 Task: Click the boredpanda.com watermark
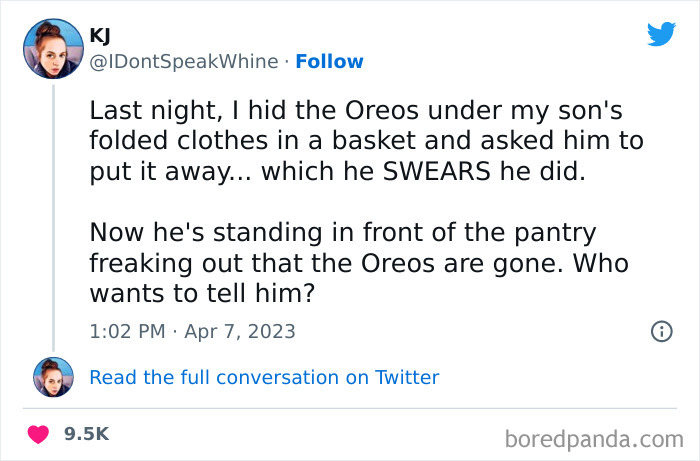(x=597, y=437)
